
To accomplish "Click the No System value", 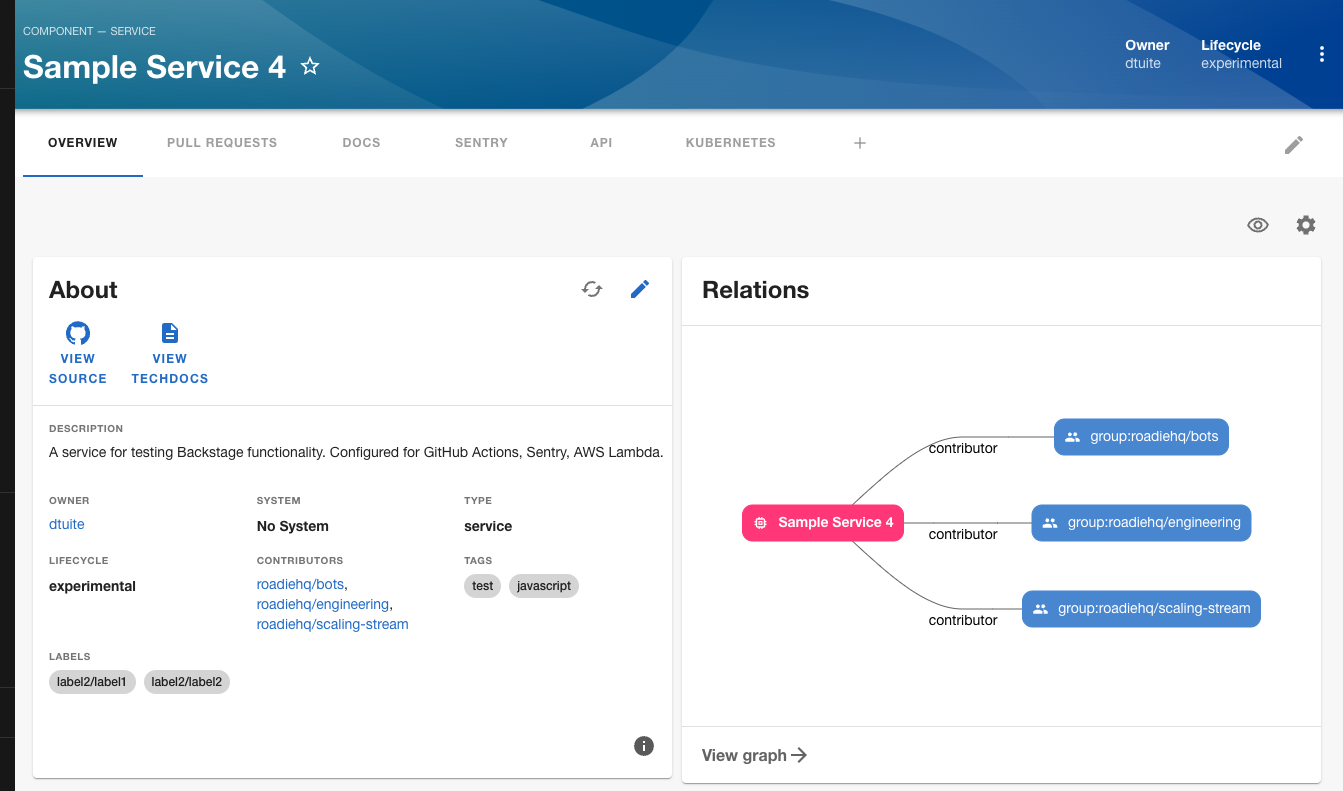I will (293, 526).
